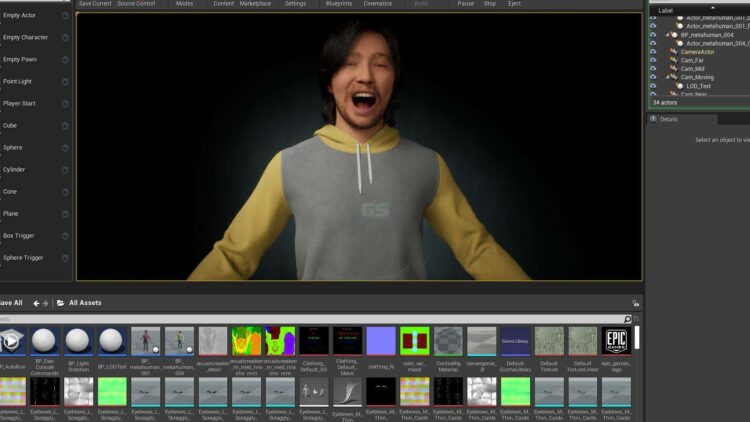
Task: Eject from the player controller
Action: click(514, 3)
